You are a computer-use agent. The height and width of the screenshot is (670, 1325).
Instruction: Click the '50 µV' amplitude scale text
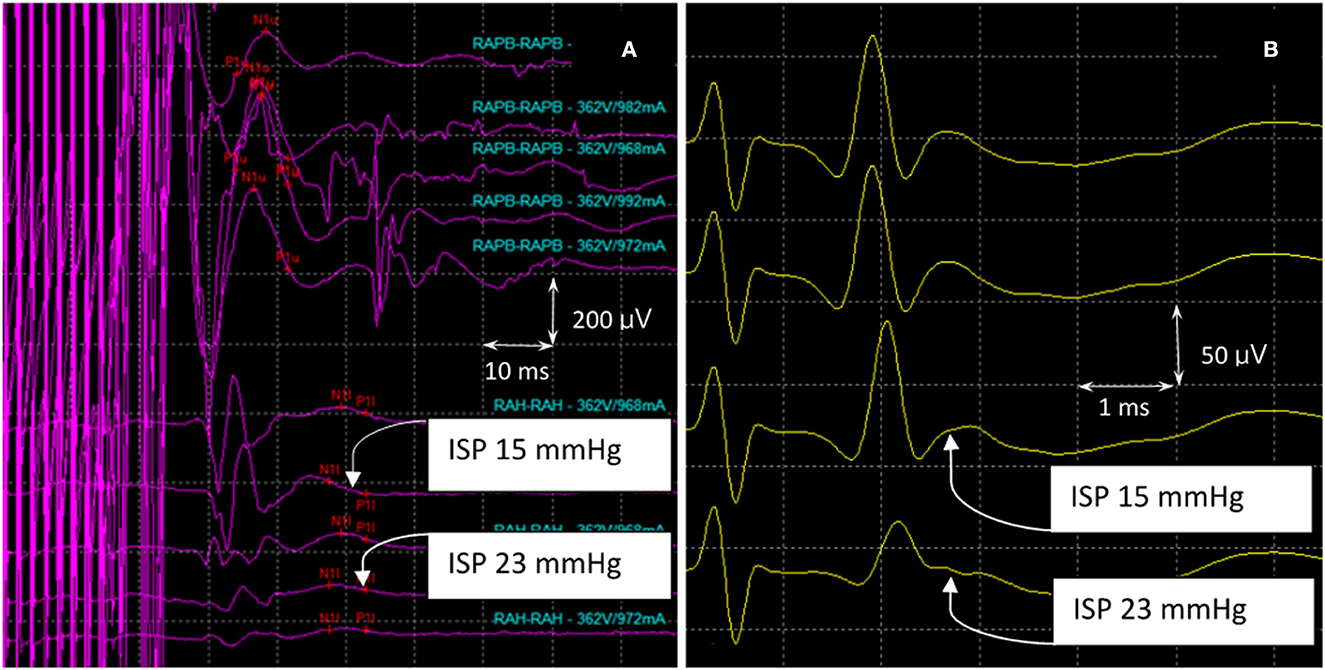(x=1234, y=354)
